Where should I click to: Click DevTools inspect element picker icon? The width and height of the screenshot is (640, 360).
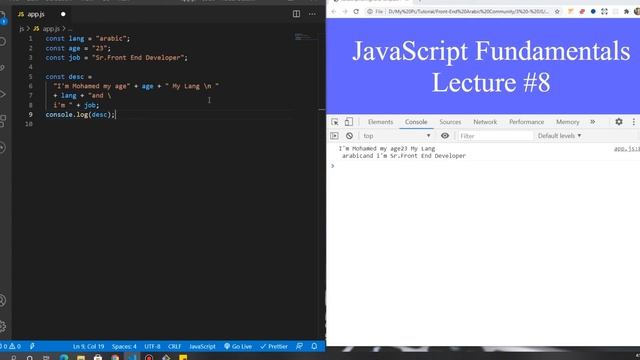(x=335, y=122)
